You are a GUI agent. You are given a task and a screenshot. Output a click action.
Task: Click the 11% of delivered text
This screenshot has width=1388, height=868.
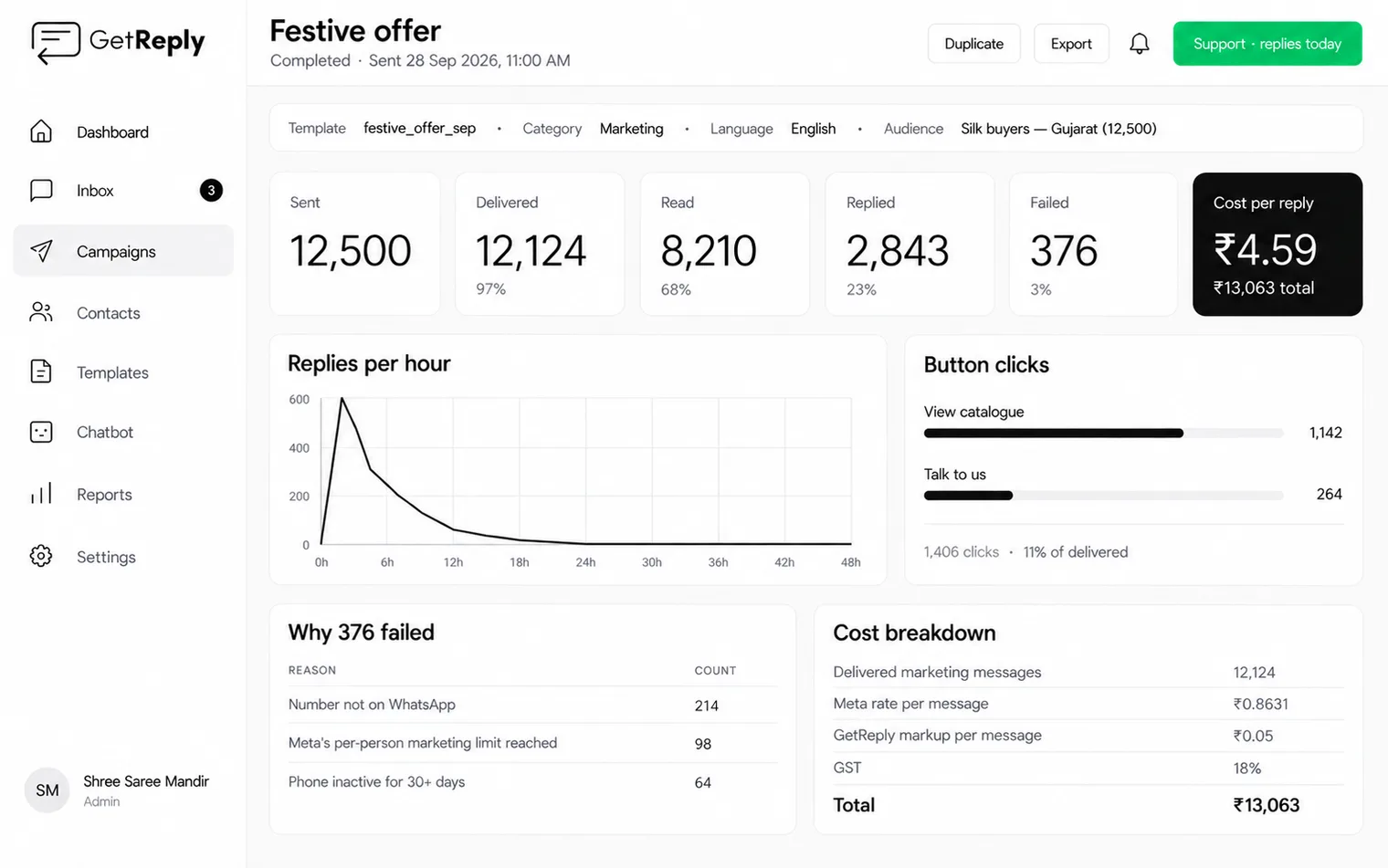[x=1075, y=552]
